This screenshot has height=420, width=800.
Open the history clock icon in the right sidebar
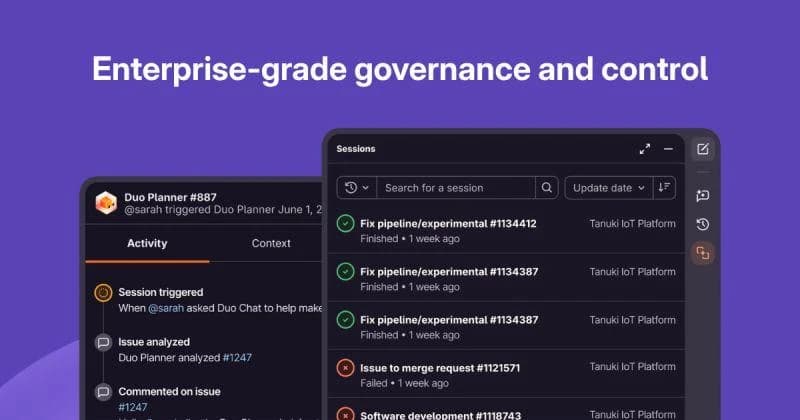pos(703,224)
